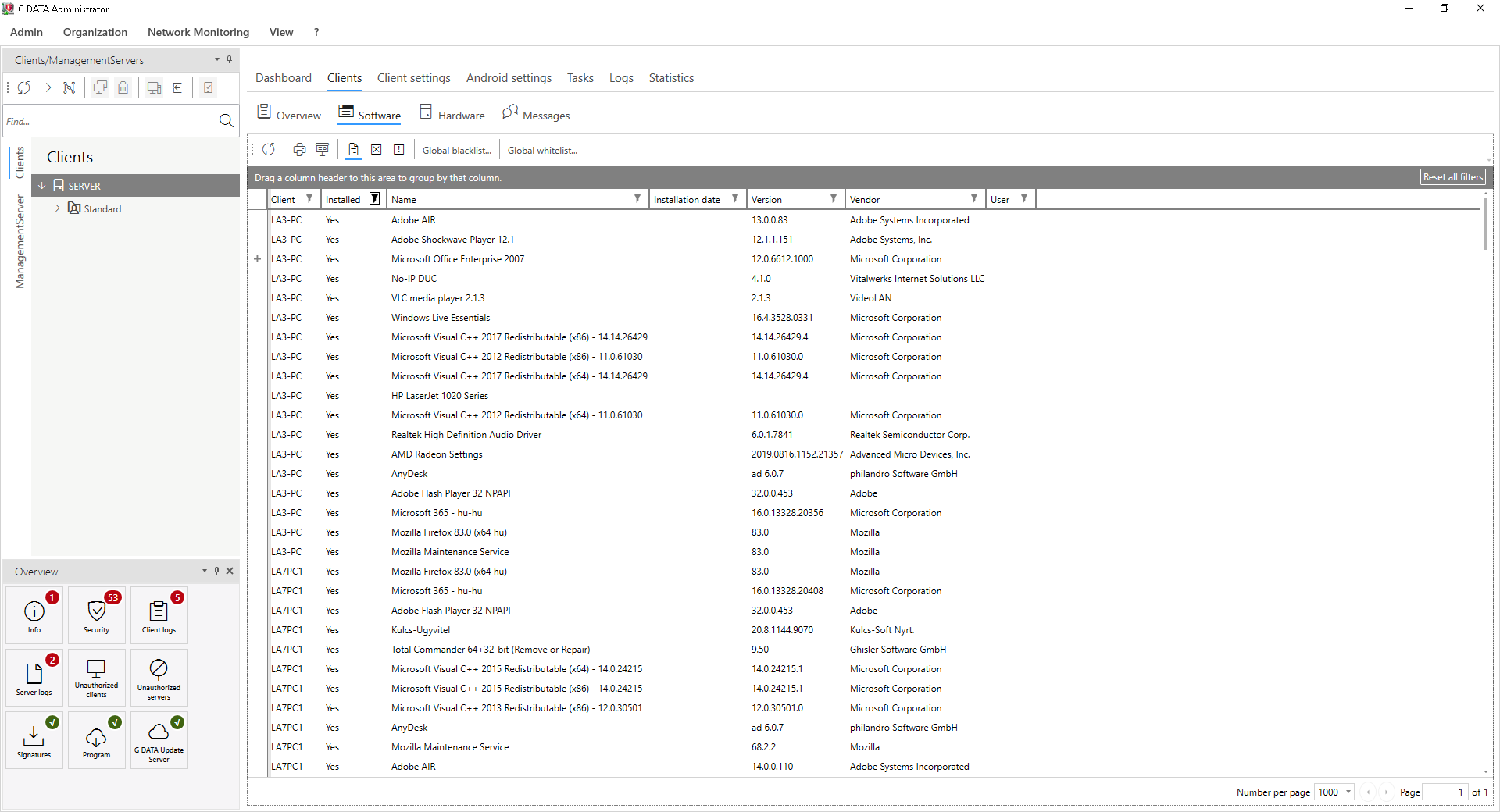Switch to the Overview sub-tab

coord(289,114)
